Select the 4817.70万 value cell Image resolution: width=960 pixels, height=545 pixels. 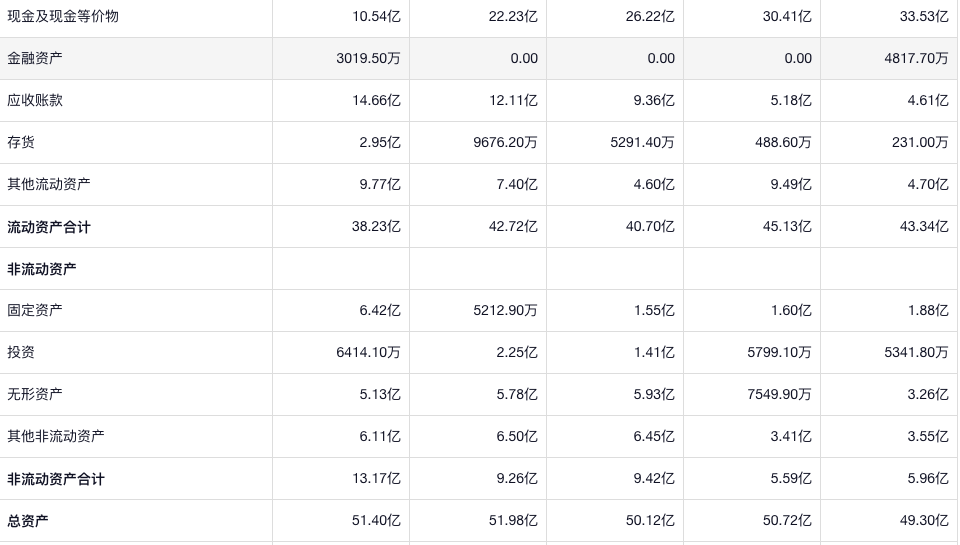pos(916,58)
